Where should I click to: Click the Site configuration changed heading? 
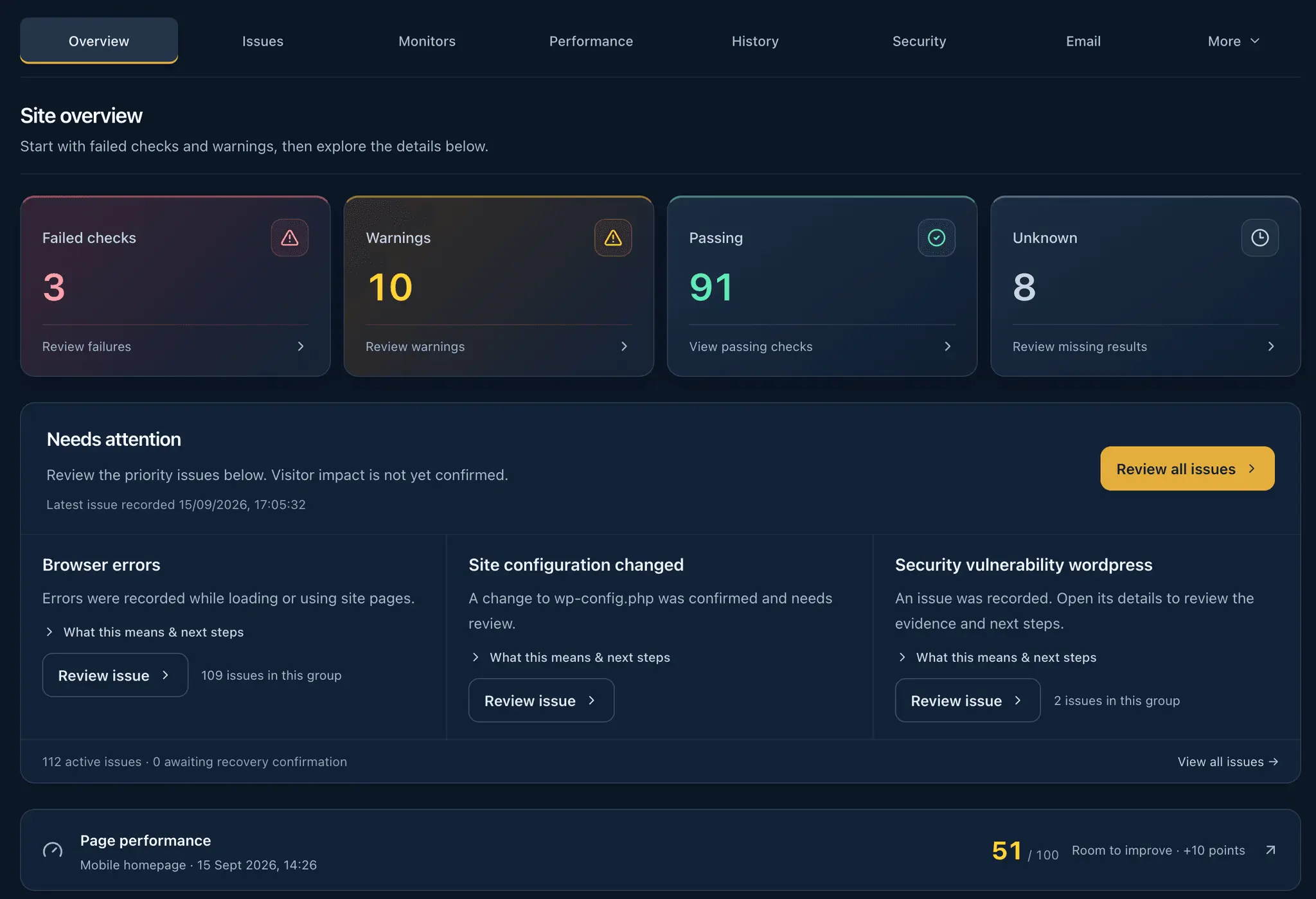[576, 565]
